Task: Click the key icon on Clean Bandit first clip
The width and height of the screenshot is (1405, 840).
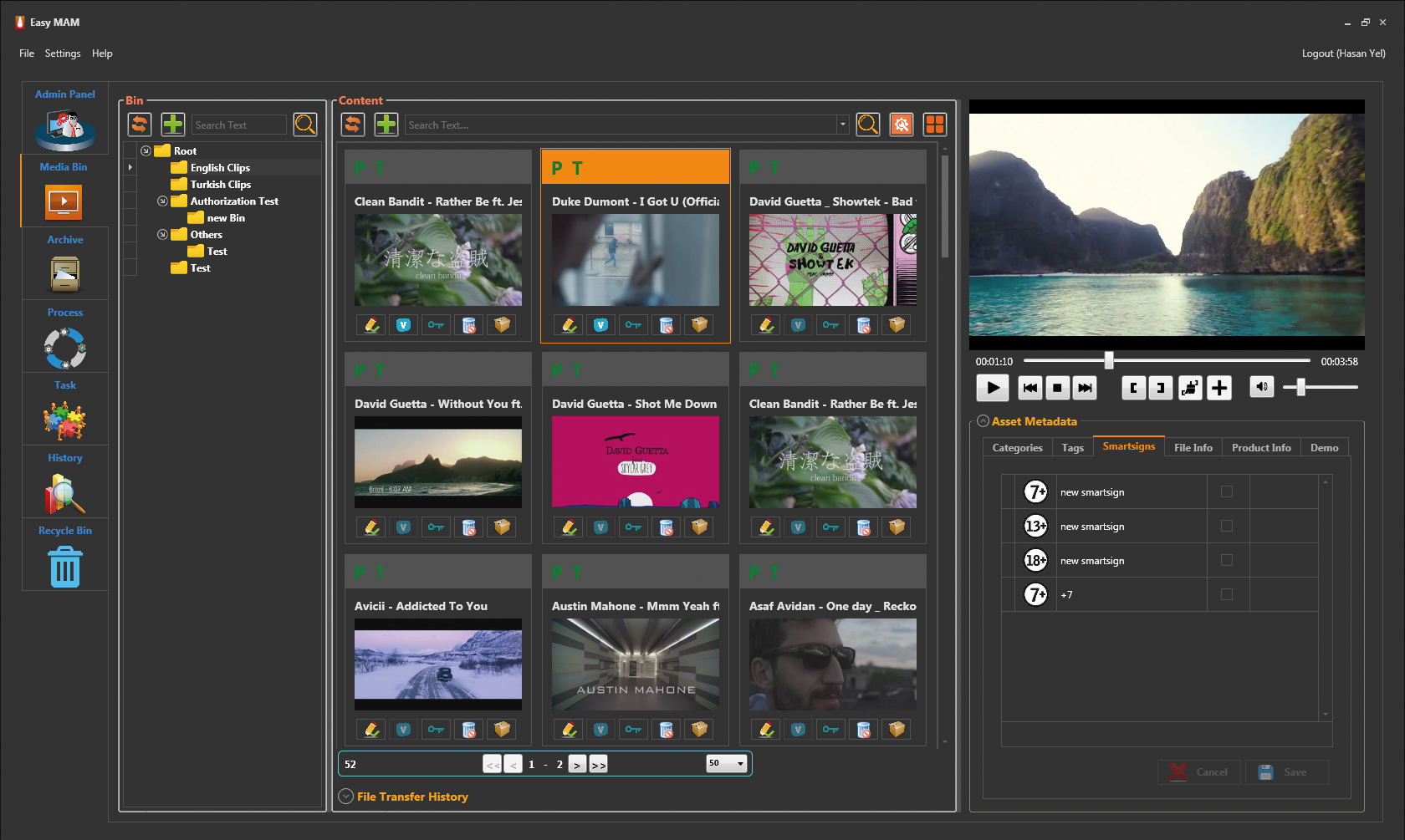Action: [437, 325]
